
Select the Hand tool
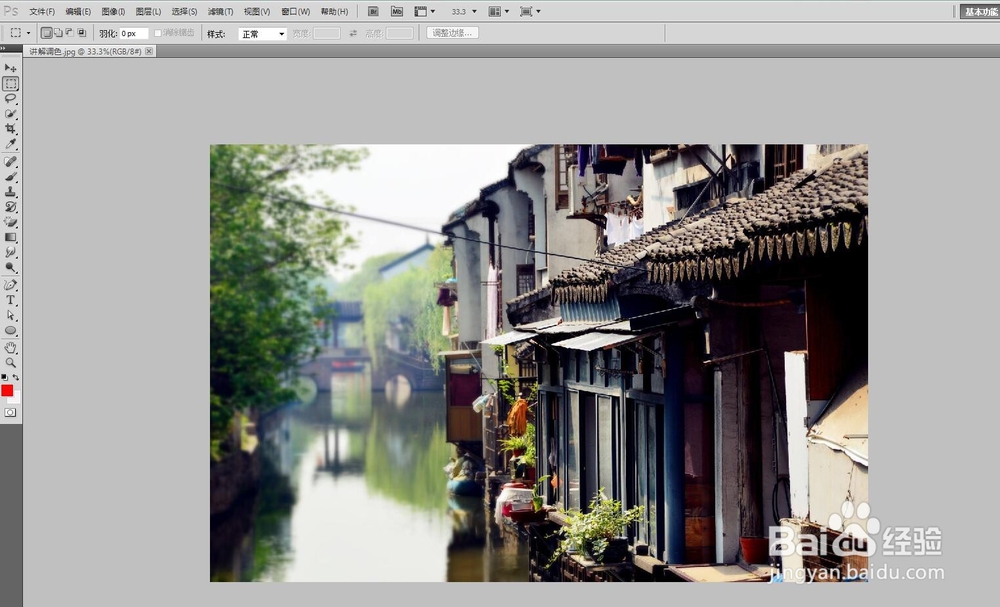pos(10,347)
